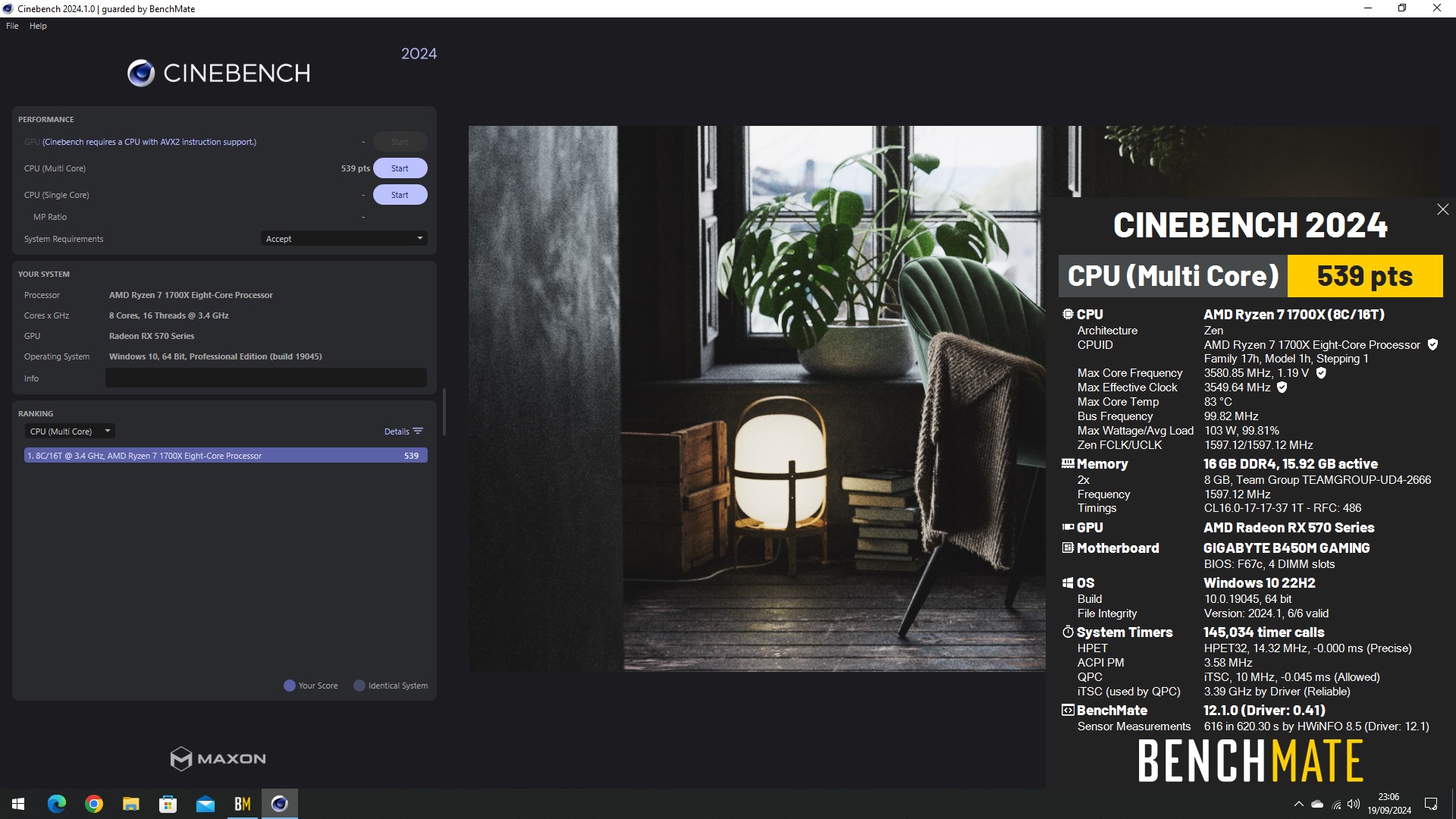Click the OneDrive cloud tray icon

(x=1317, y=804)
